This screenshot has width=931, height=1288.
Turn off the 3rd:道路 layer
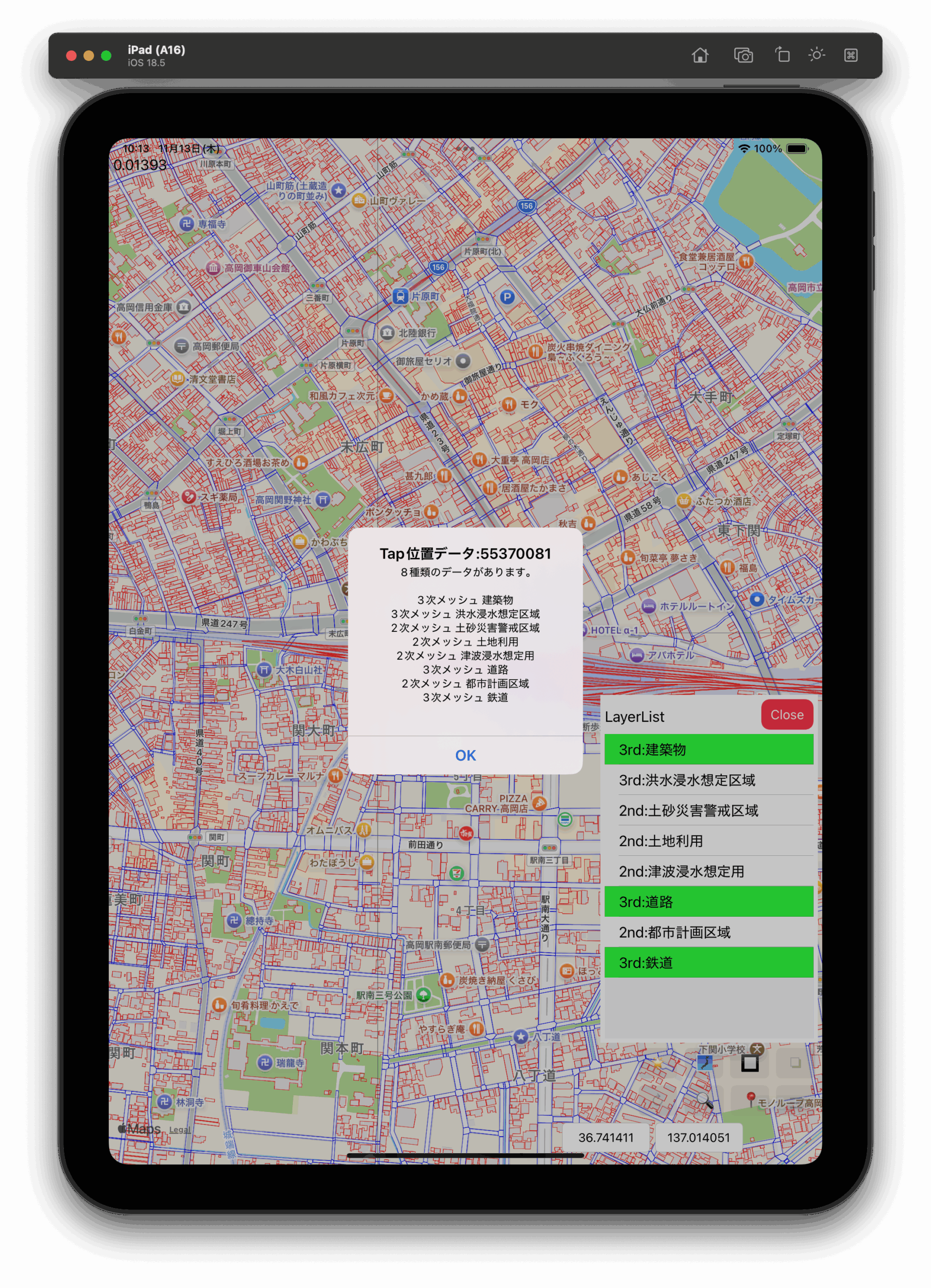pyautogui.click(x=709, y=902)
